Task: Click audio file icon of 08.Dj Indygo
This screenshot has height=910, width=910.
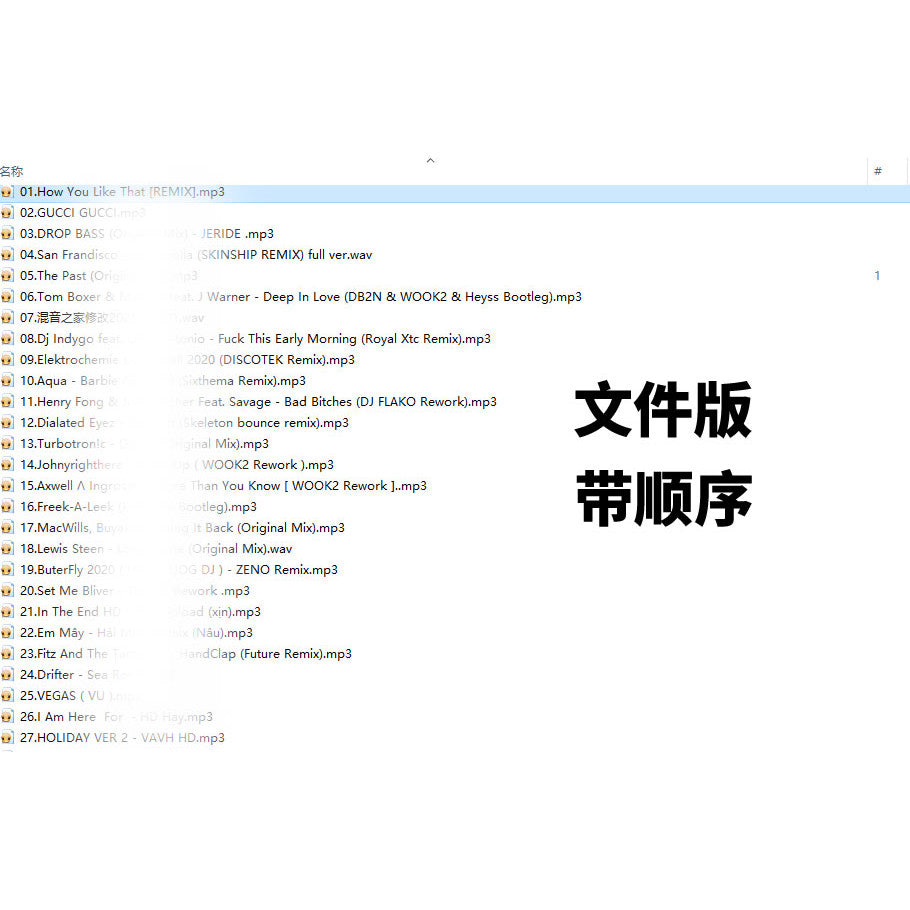Action: pyautogui.click(x=7, y=338)
